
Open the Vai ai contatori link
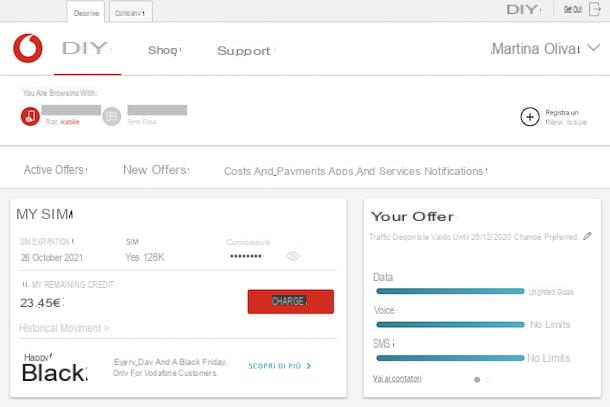pyautogui.click(x=397, y=378)
